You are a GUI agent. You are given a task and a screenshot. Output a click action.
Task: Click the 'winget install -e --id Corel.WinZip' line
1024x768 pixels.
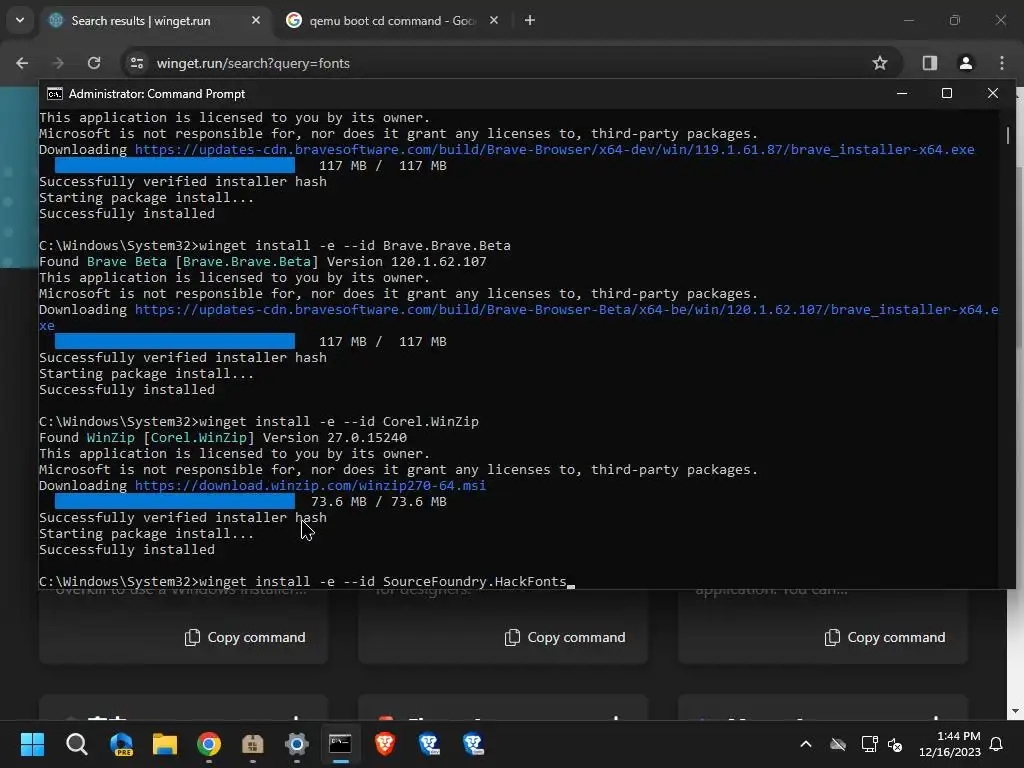click(x=259, y=422)
